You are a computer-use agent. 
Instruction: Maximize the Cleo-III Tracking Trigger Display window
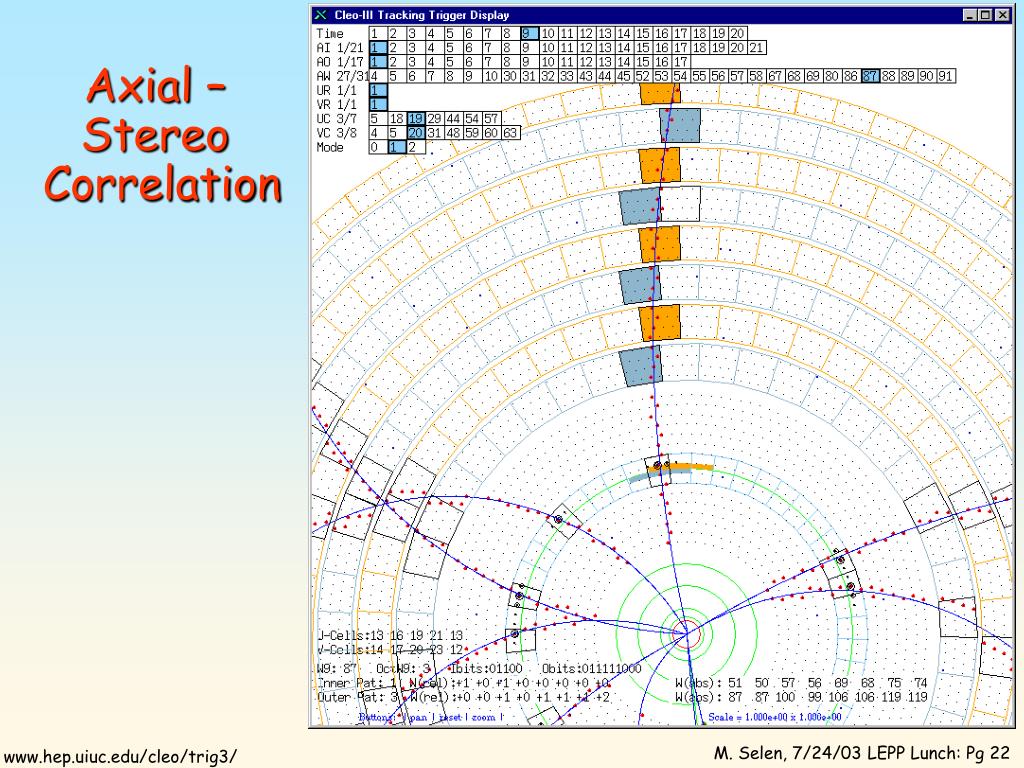[985, 15]
